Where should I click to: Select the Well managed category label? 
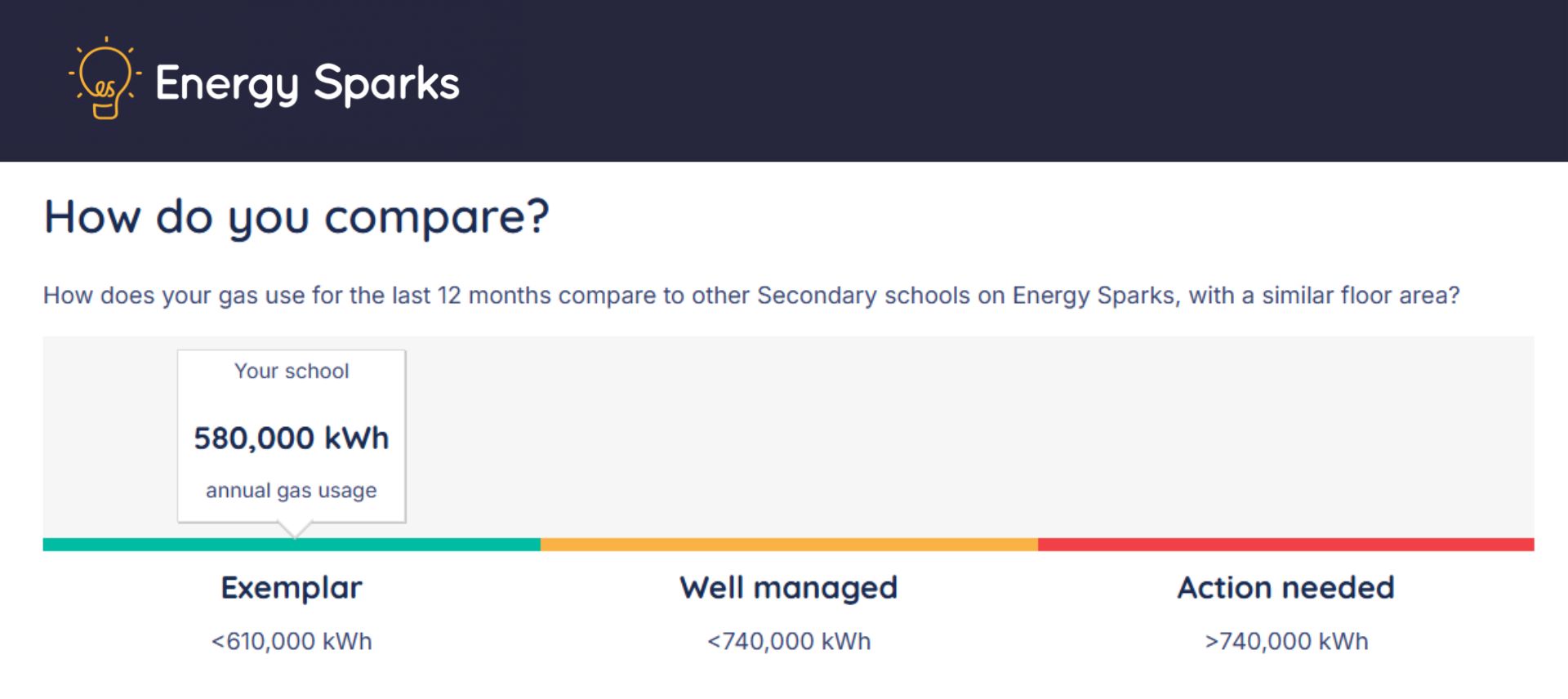(789, 588)
